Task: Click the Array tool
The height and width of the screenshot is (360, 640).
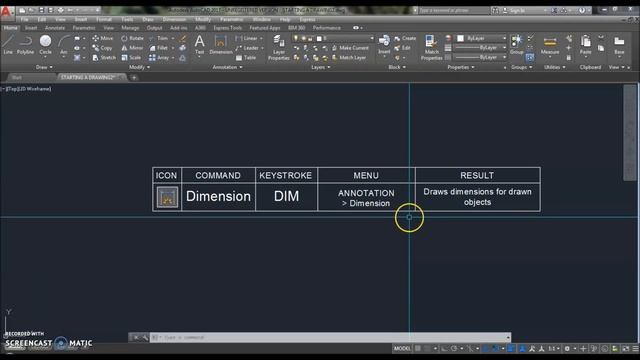Action: pyautogui.click(x=159, y=58)
